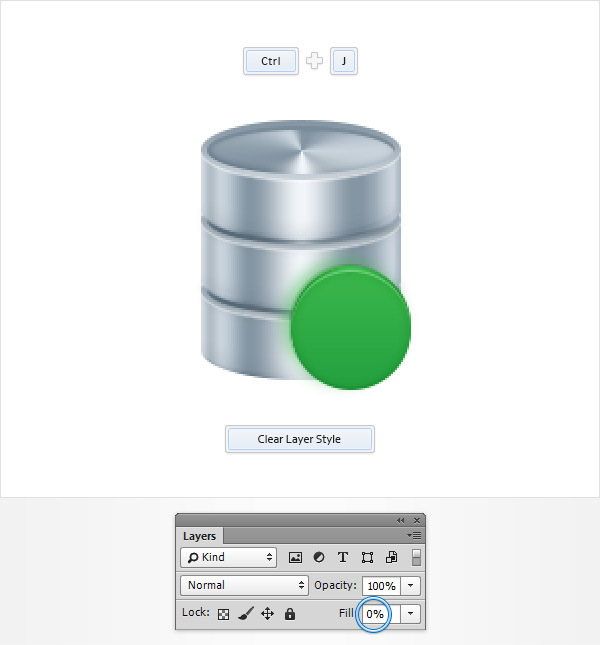Open the Kind filter type dropdown
Image resolution: width=600 pixels, height=645 pixels.
(229, 558)
